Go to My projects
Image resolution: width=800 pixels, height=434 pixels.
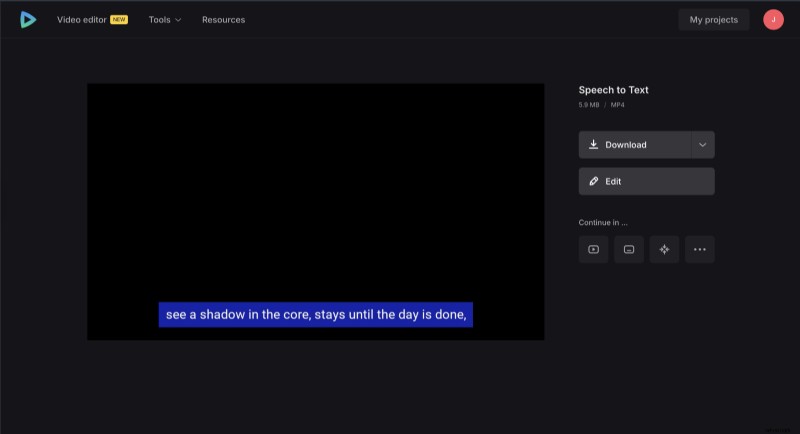point(713,19)
